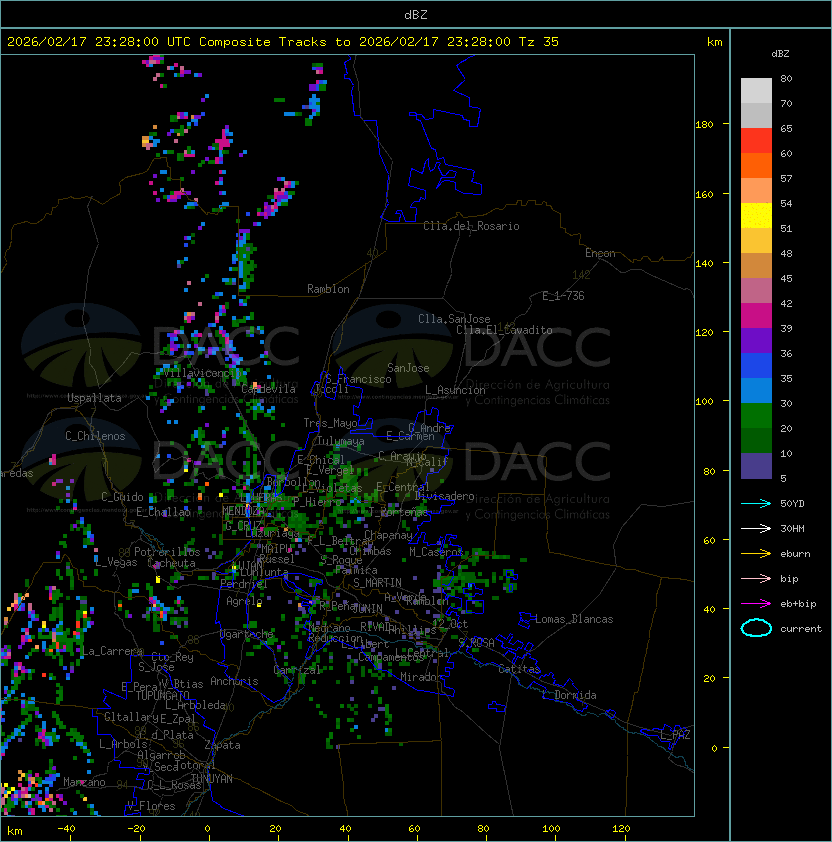
Task: Click the 'Lomas_Blancas' place label
Action: (x=574, y=619)
